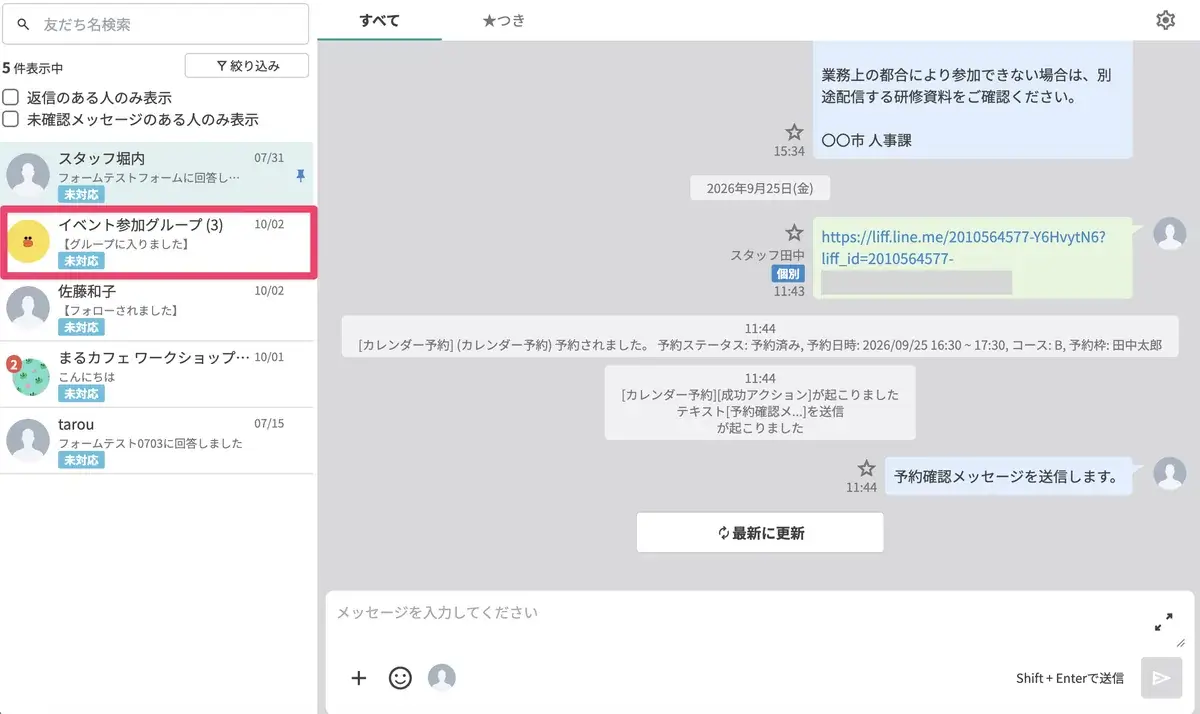Click 未対応 tag under イベント参加グループ
1200x714 pixels.
click(81, 261)
